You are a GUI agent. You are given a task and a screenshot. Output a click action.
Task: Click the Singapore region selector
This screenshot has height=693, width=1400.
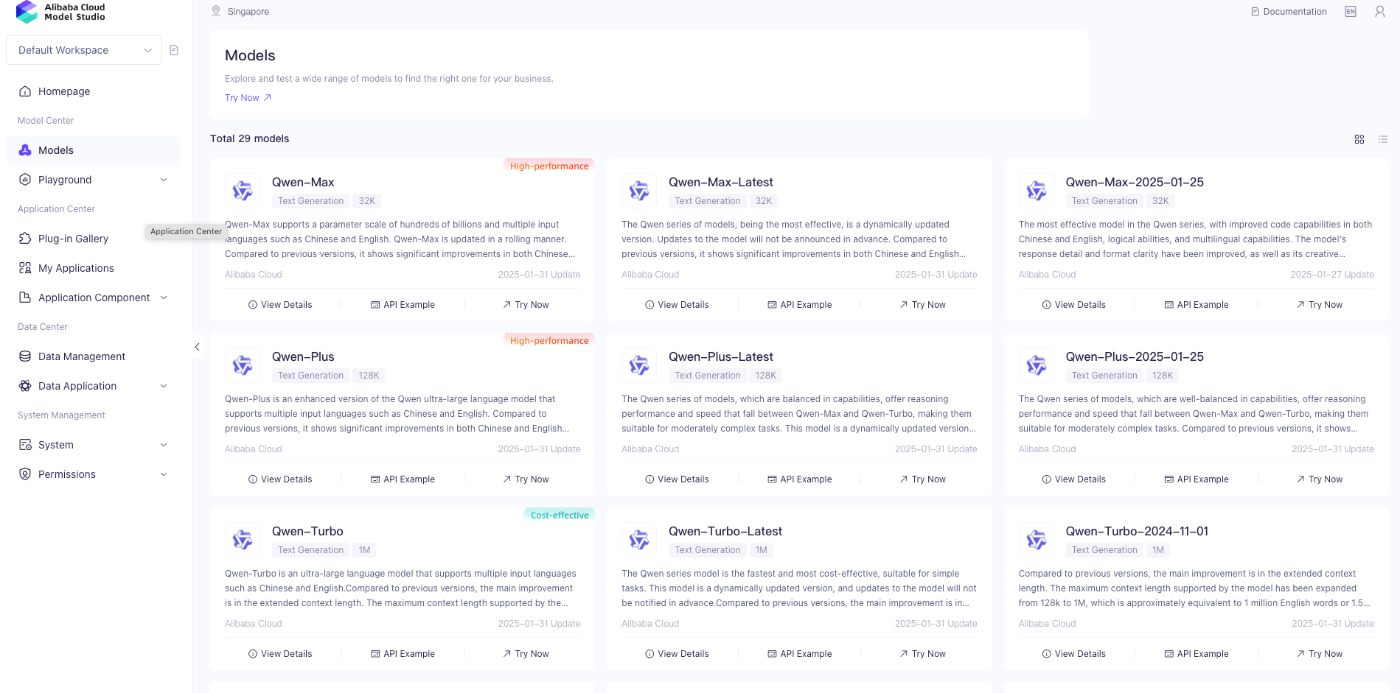pyautogui.click(x=240, y=11)
